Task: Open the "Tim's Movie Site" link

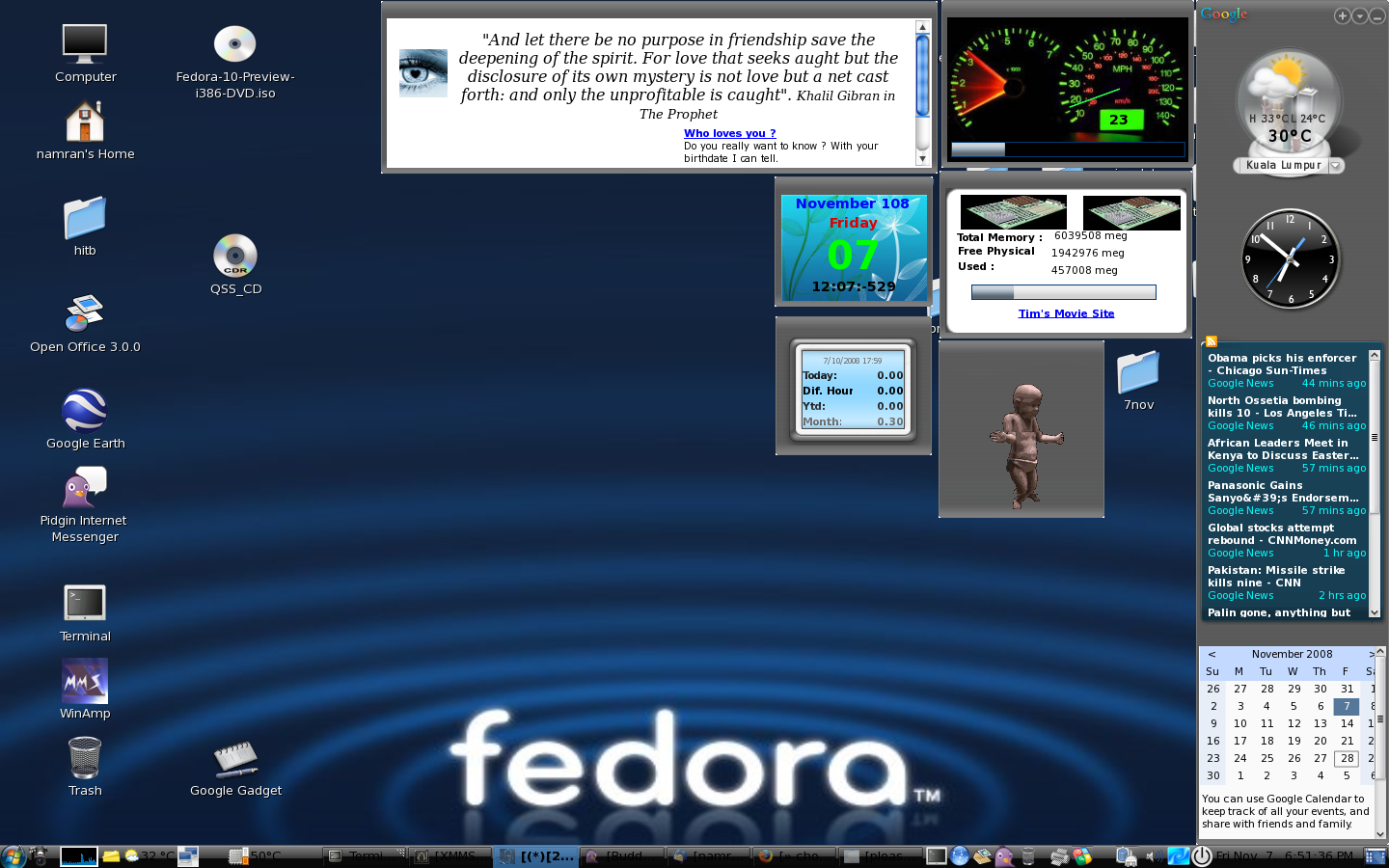Action: 1066,313
